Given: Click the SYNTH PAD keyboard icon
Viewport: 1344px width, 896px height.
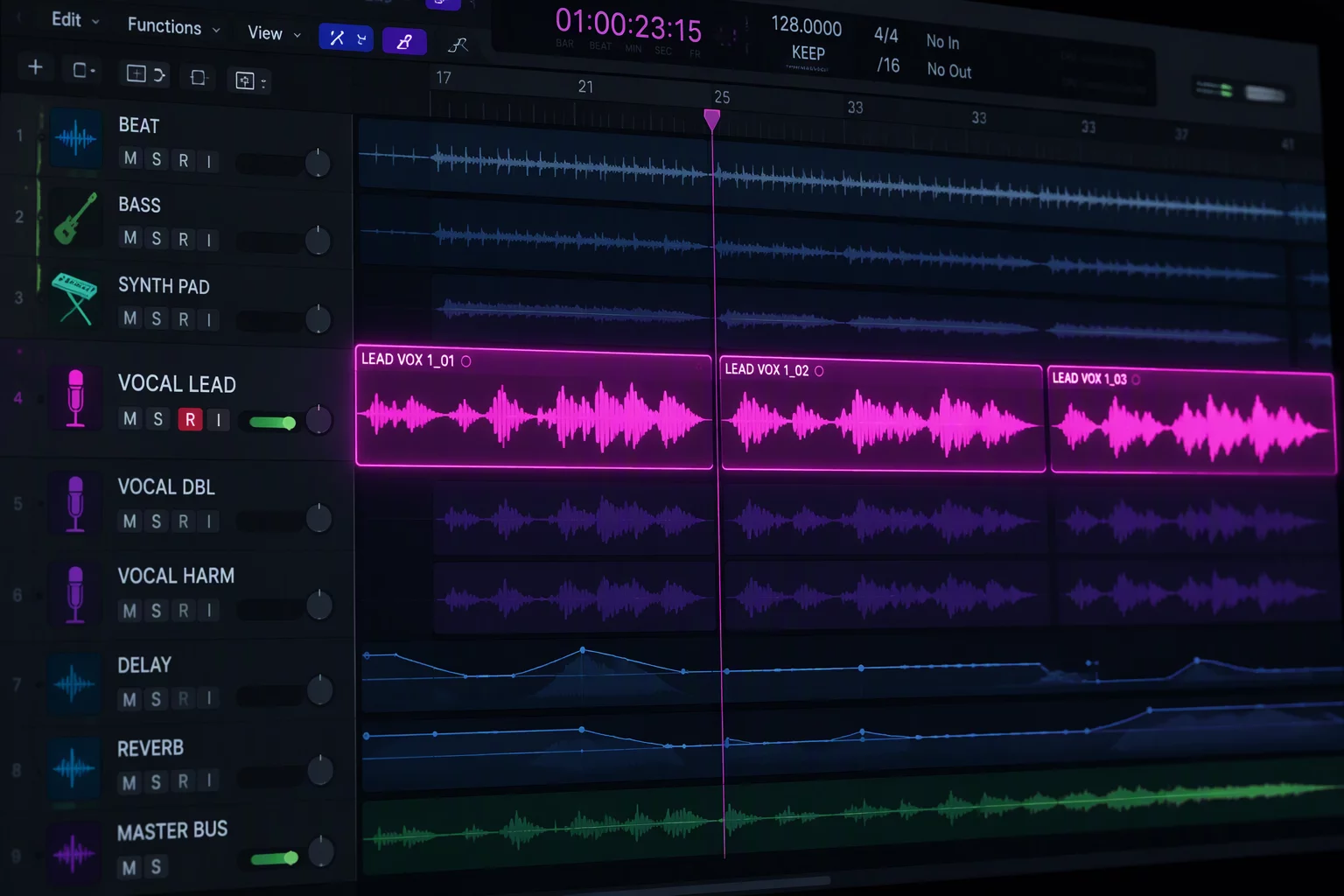Looking at the screenshot, I should click(74, 298).
